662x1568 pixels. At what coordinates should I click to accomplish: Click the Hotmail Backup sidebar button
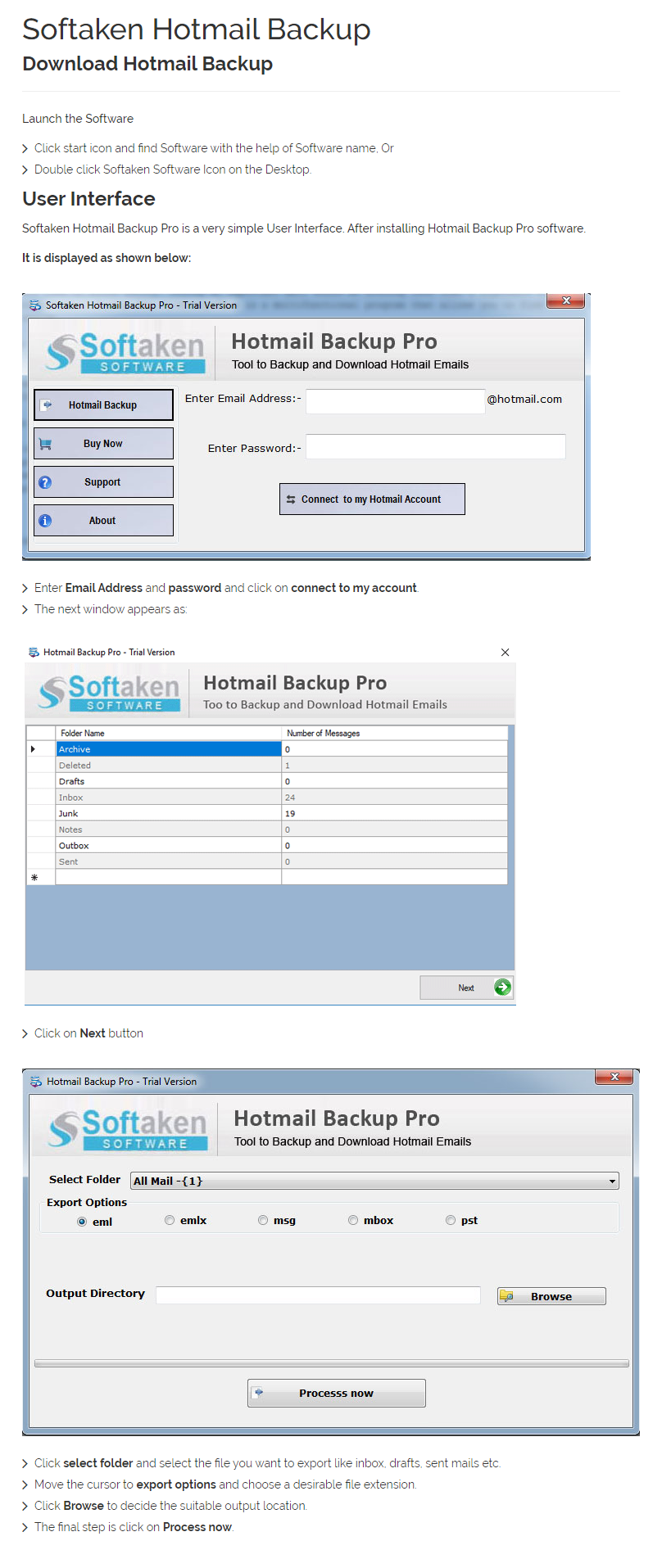103,404
